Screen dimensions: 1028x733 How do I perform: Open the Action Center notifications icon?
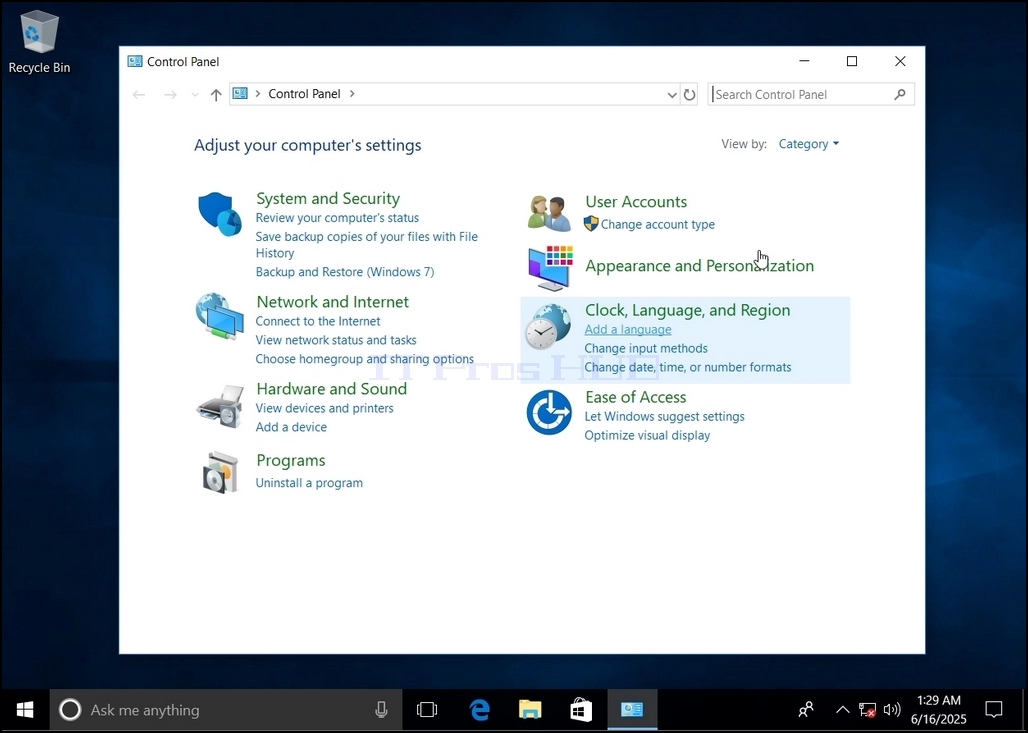pyautogui.click(x=993, y=709)
